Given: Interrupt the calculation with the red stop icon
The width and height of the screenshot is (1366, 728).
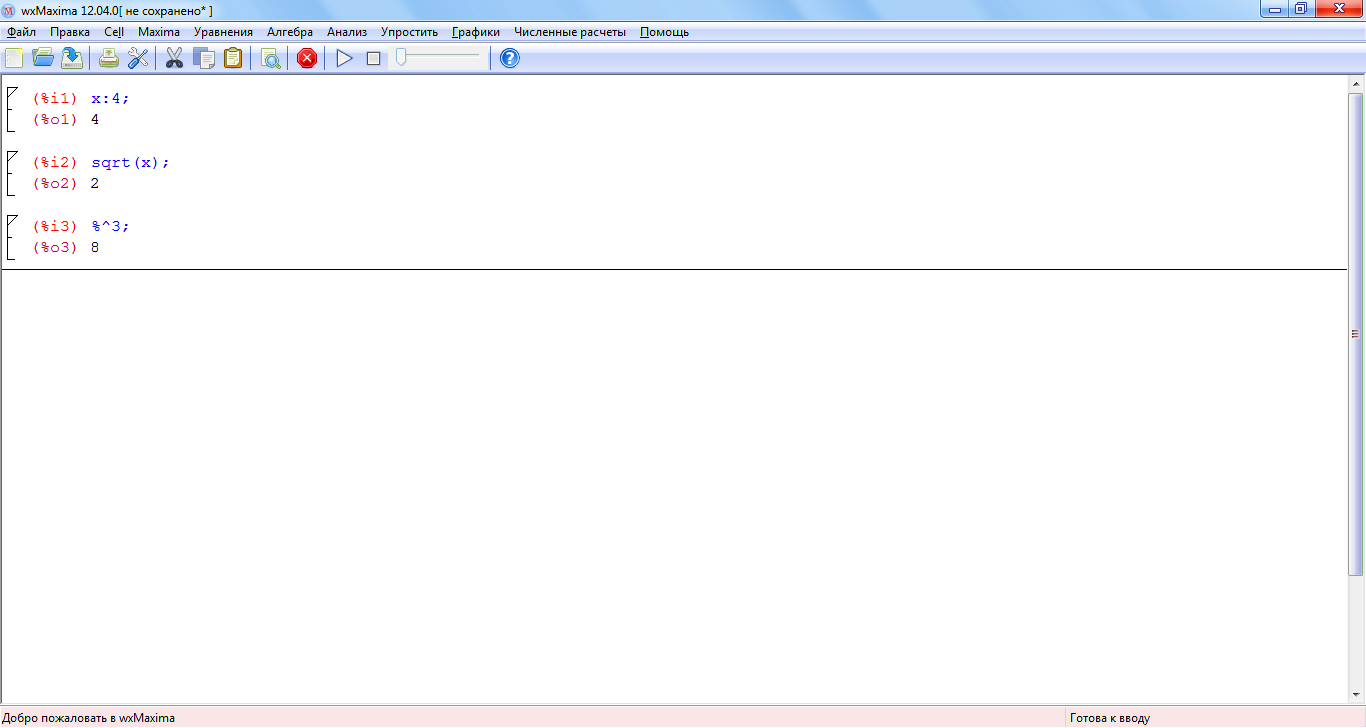Looking at the screenshot, I should coord(307,58).
